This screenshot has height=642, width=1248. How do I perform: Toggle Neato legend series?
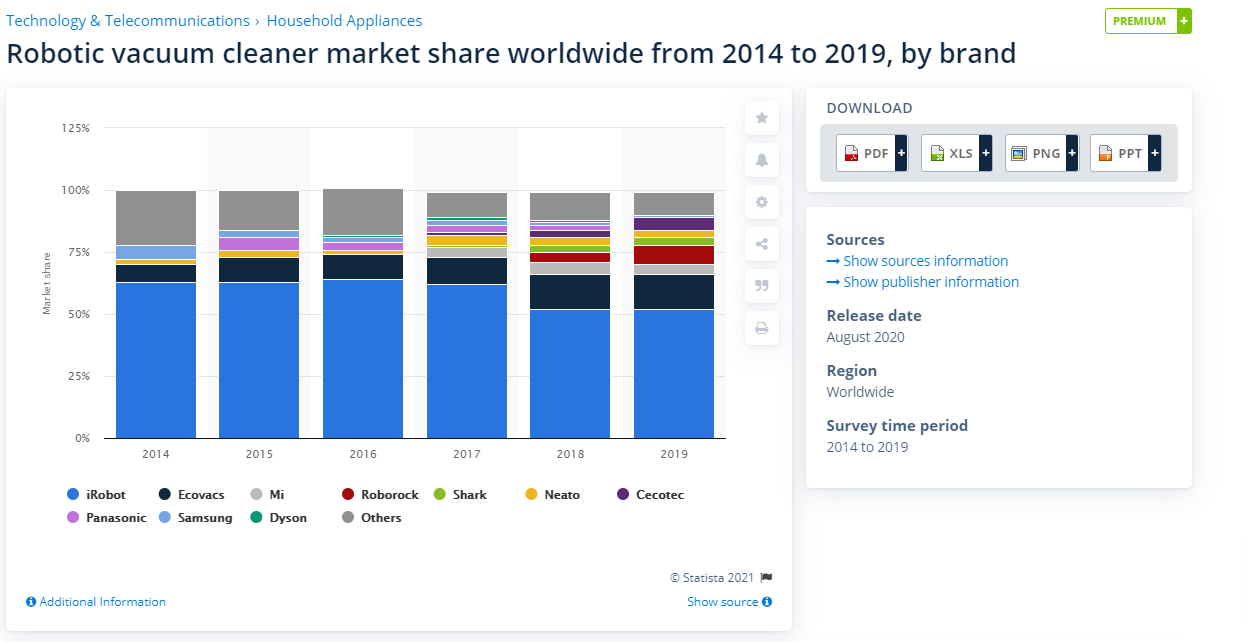tap(553, 494)
